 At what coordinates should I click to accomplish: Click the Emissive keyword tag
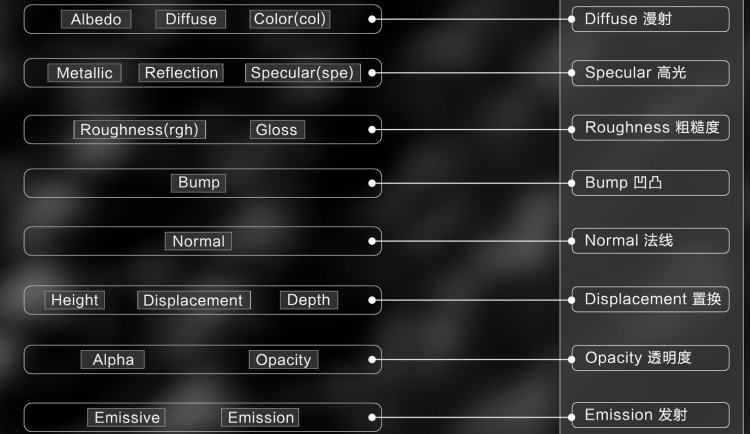tap(126, 417)
